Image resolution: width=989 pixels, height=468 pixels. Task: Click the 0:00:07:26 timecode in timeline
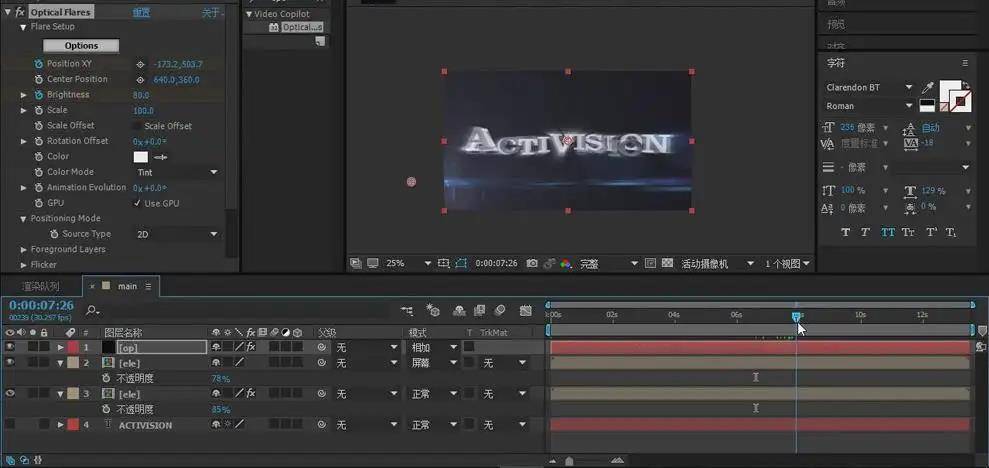pyautogui.click(x=41, y=305)
